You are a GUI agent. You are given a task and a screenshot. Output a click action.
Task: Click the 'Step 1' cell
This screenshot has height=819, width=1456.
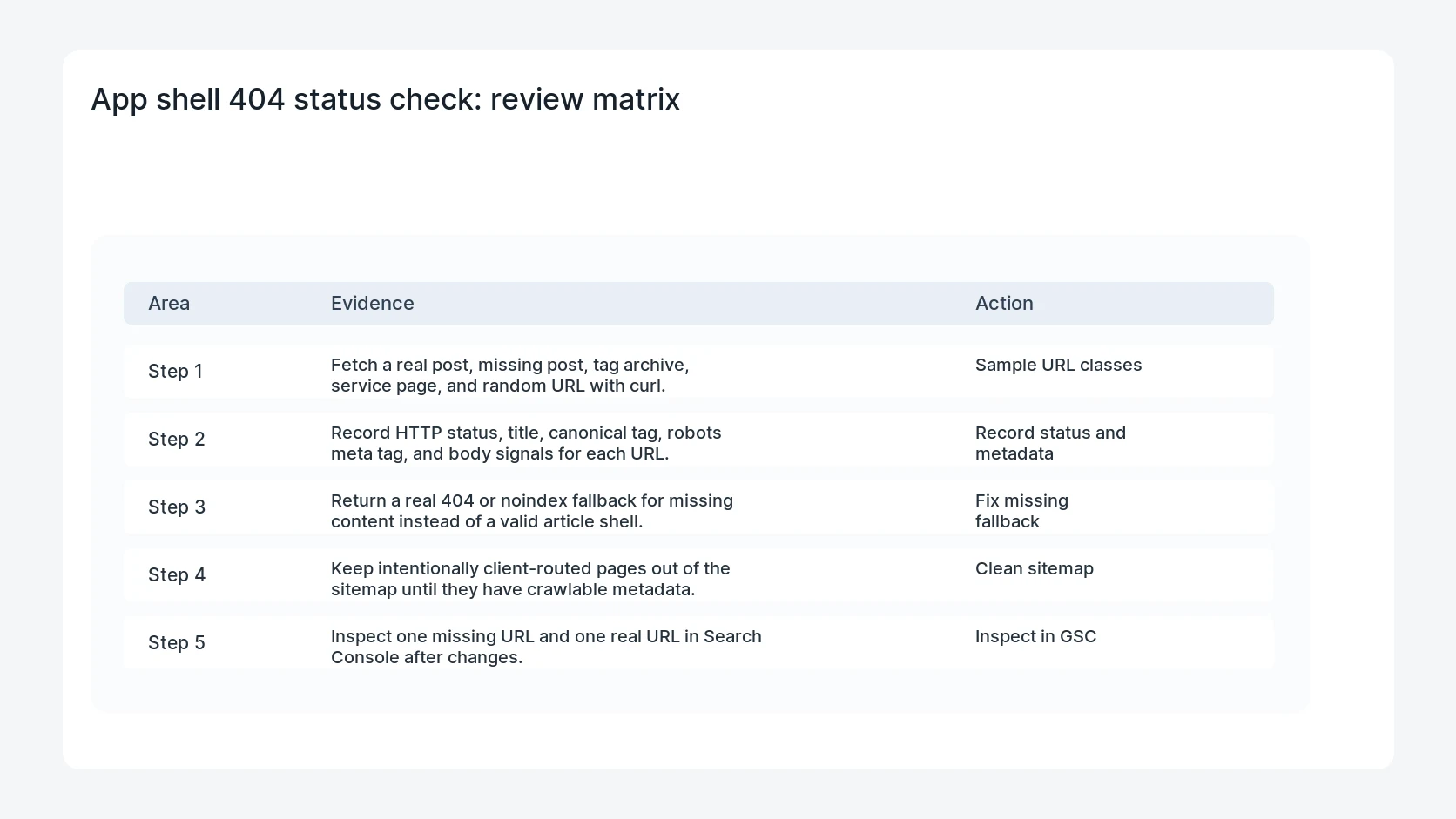[175, 371]
